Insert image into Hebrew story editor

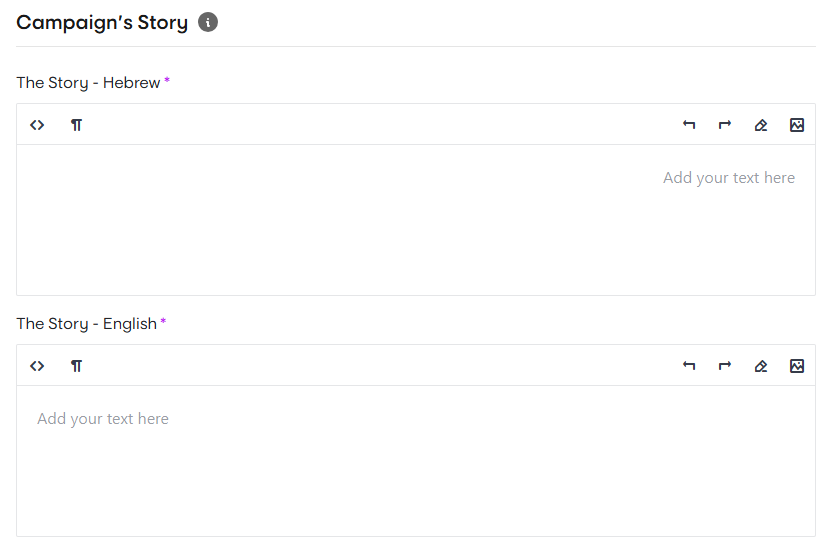(x=797, y=125)
